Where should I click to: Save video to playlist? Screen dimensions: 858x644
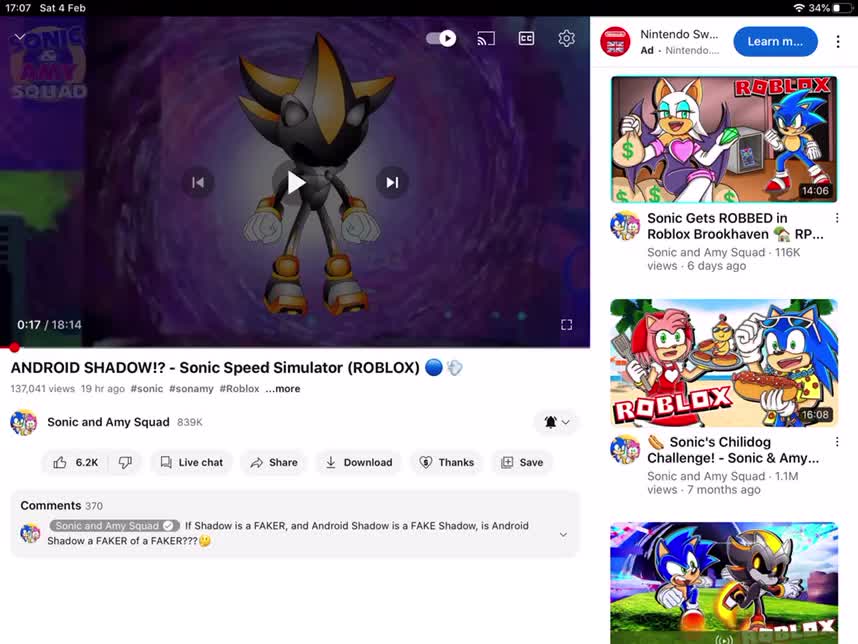(x=522, y=462)
